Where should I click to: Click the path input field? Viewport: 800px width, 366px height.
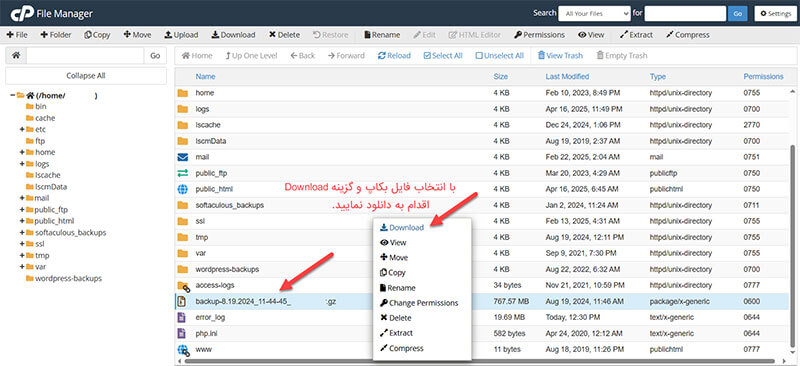click(85, 56)
